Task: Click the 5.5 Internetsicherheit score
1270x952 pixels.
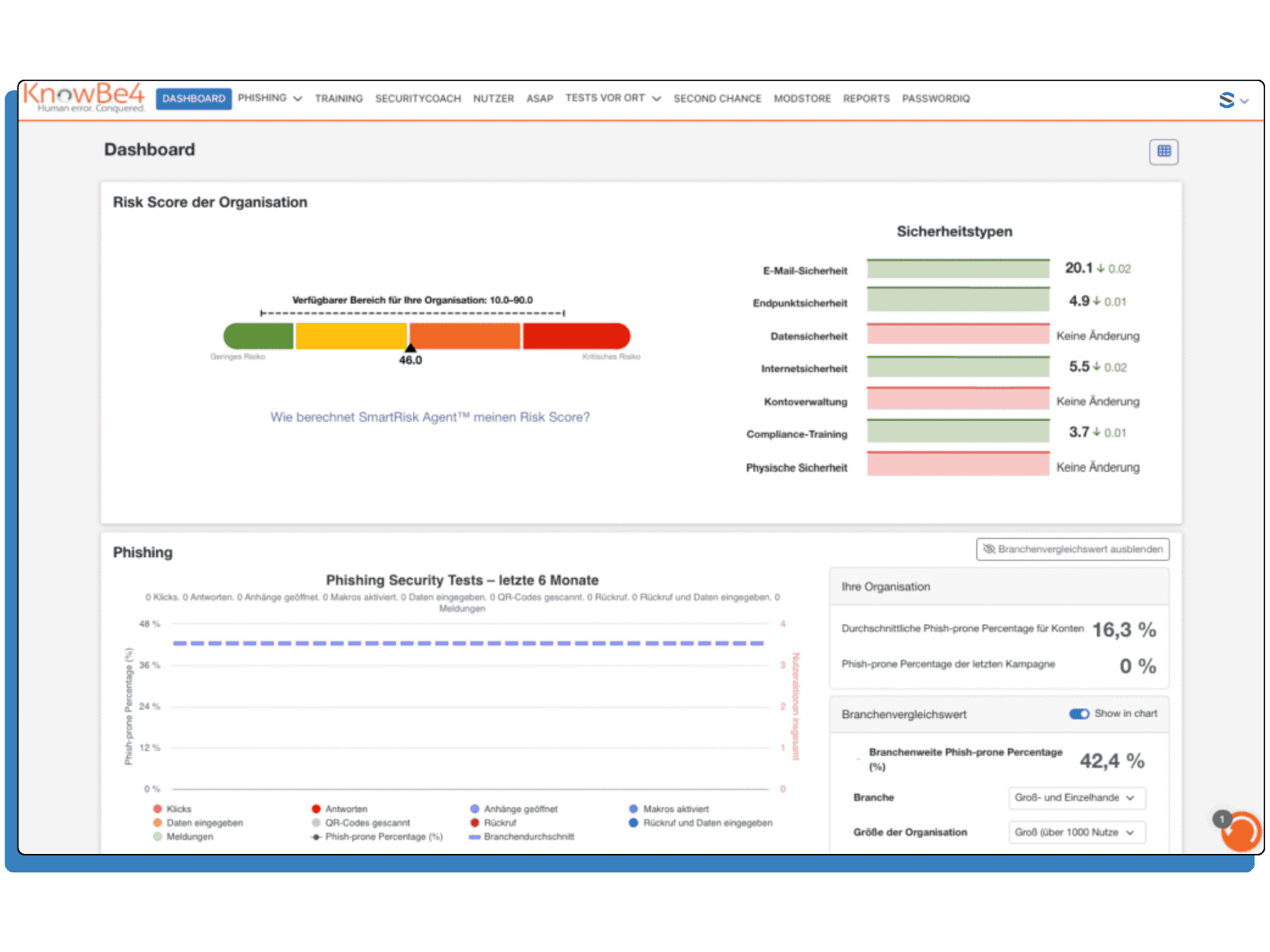Action: pyautogui.click(x=1079, y=367)
